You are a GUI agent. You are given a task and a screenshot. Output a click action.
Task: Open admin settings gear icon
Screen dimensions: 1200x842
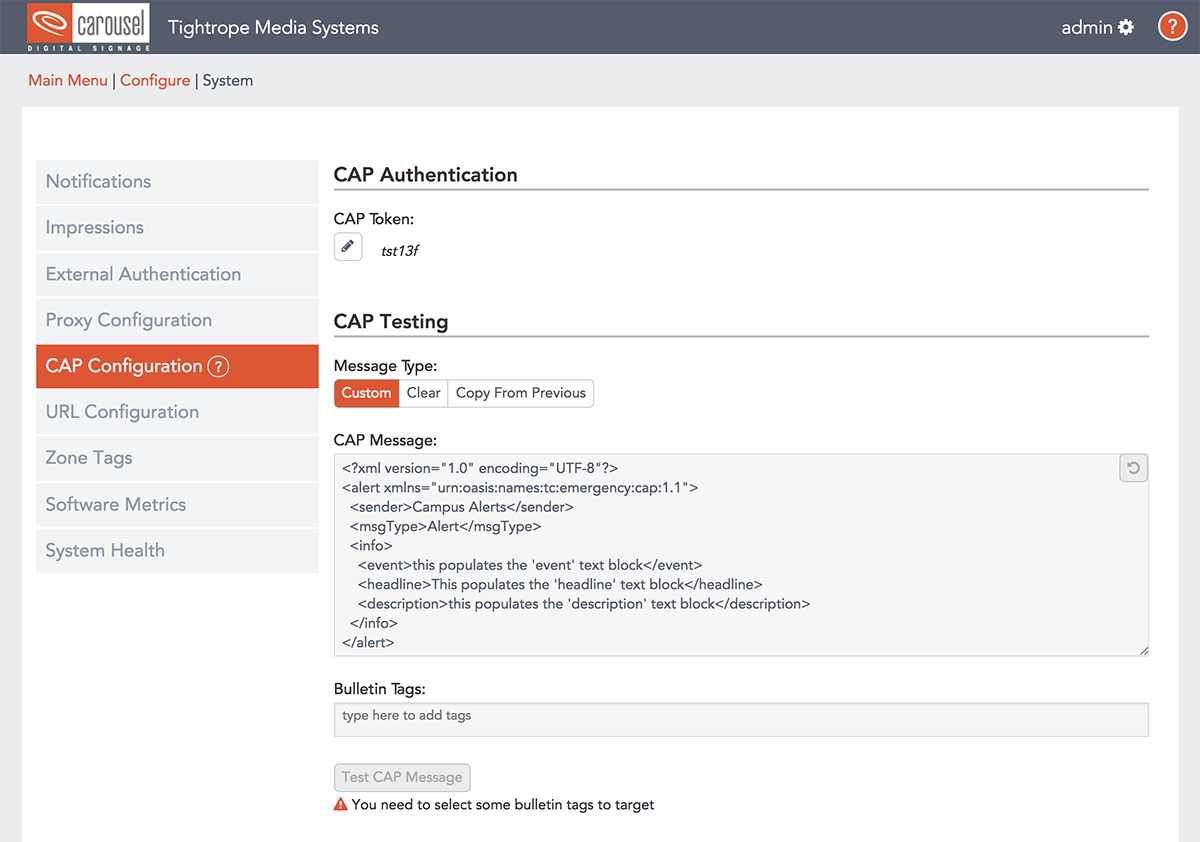(1126, 27)
